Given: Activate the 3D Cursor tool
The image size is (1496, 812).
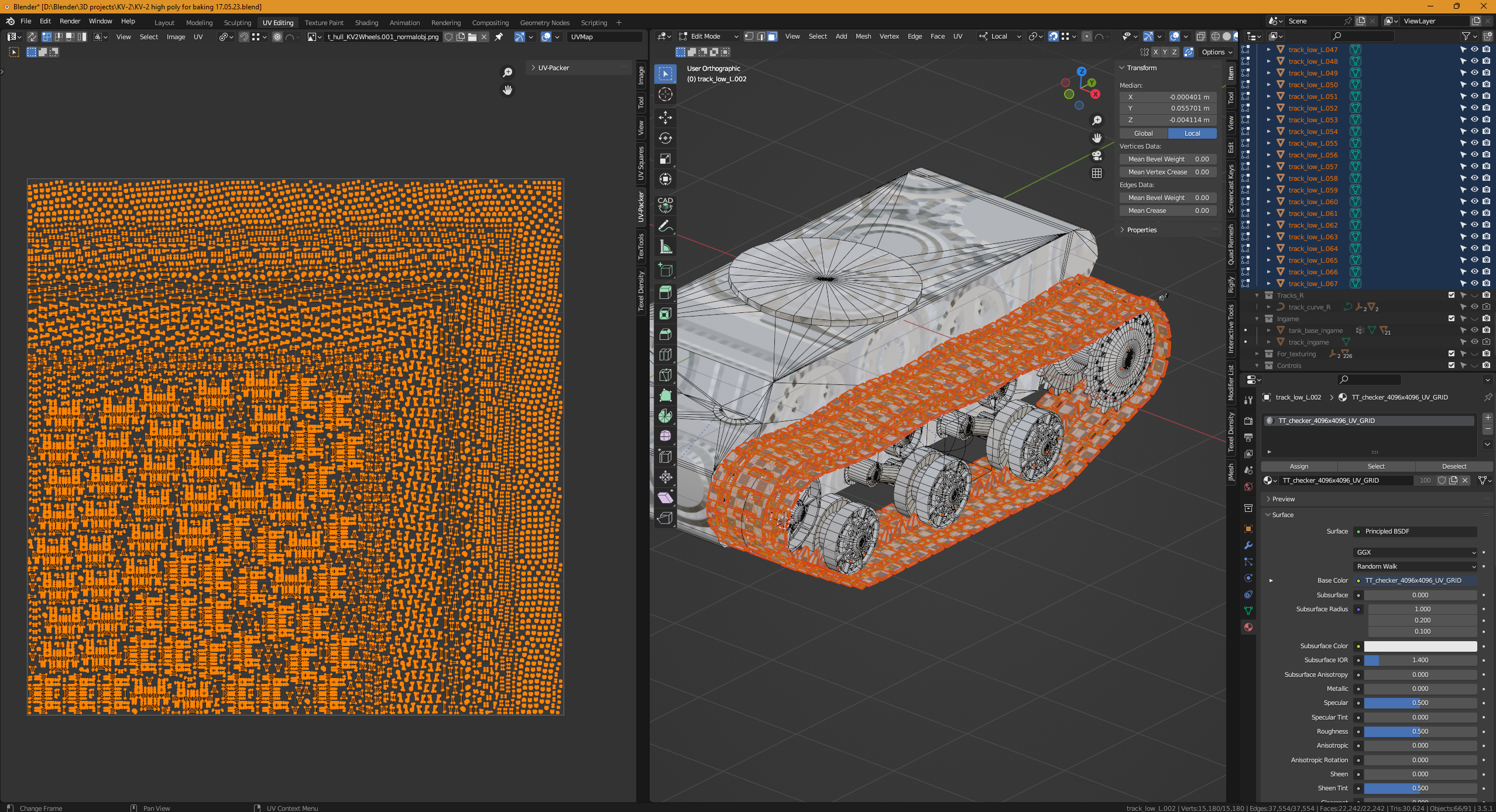Looking at the screenshot, I should pyautogui.click(x=665, y=94).
